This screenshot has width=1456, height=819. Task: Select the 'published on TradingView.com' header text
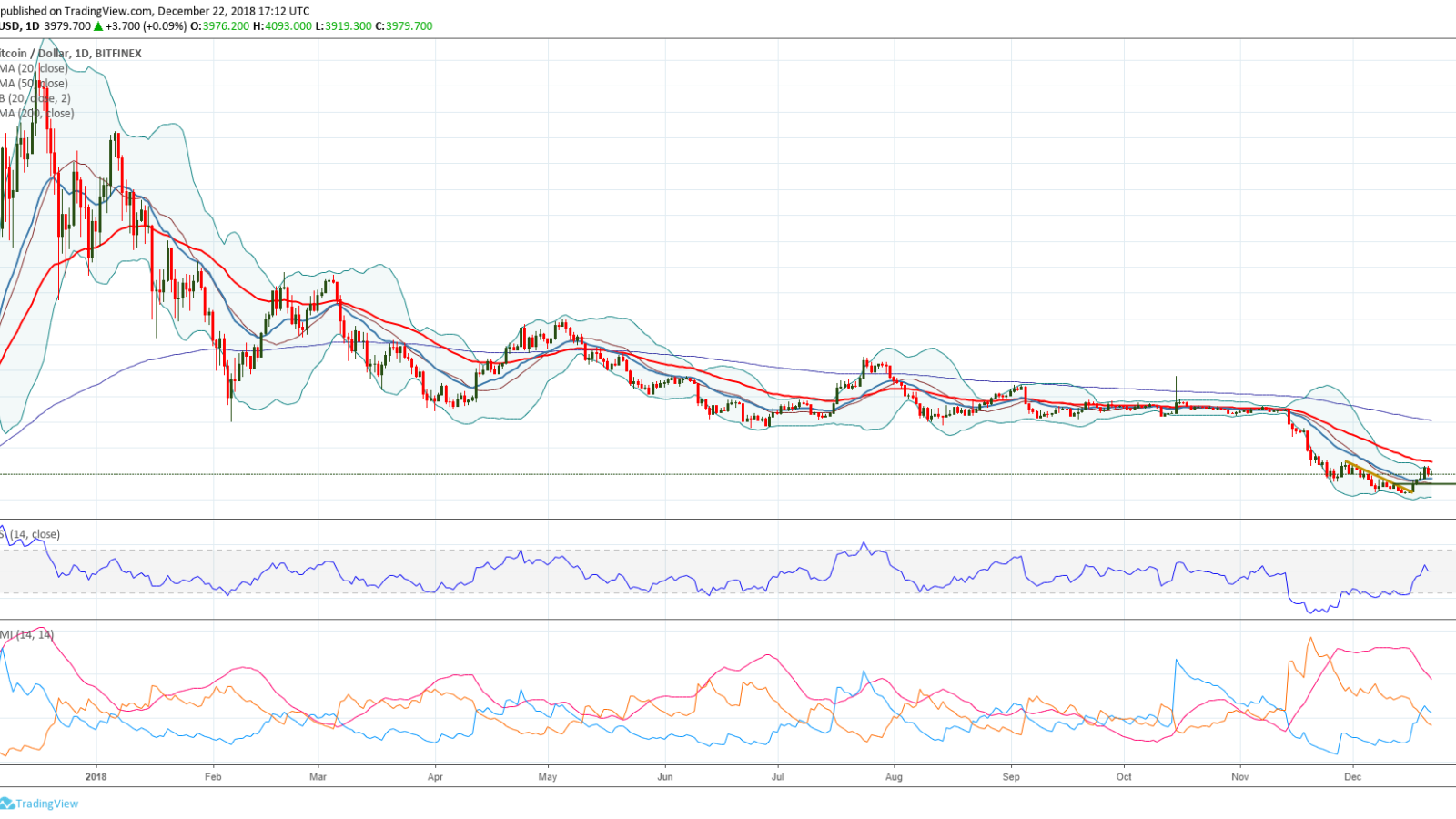click(x=76, y=11)
